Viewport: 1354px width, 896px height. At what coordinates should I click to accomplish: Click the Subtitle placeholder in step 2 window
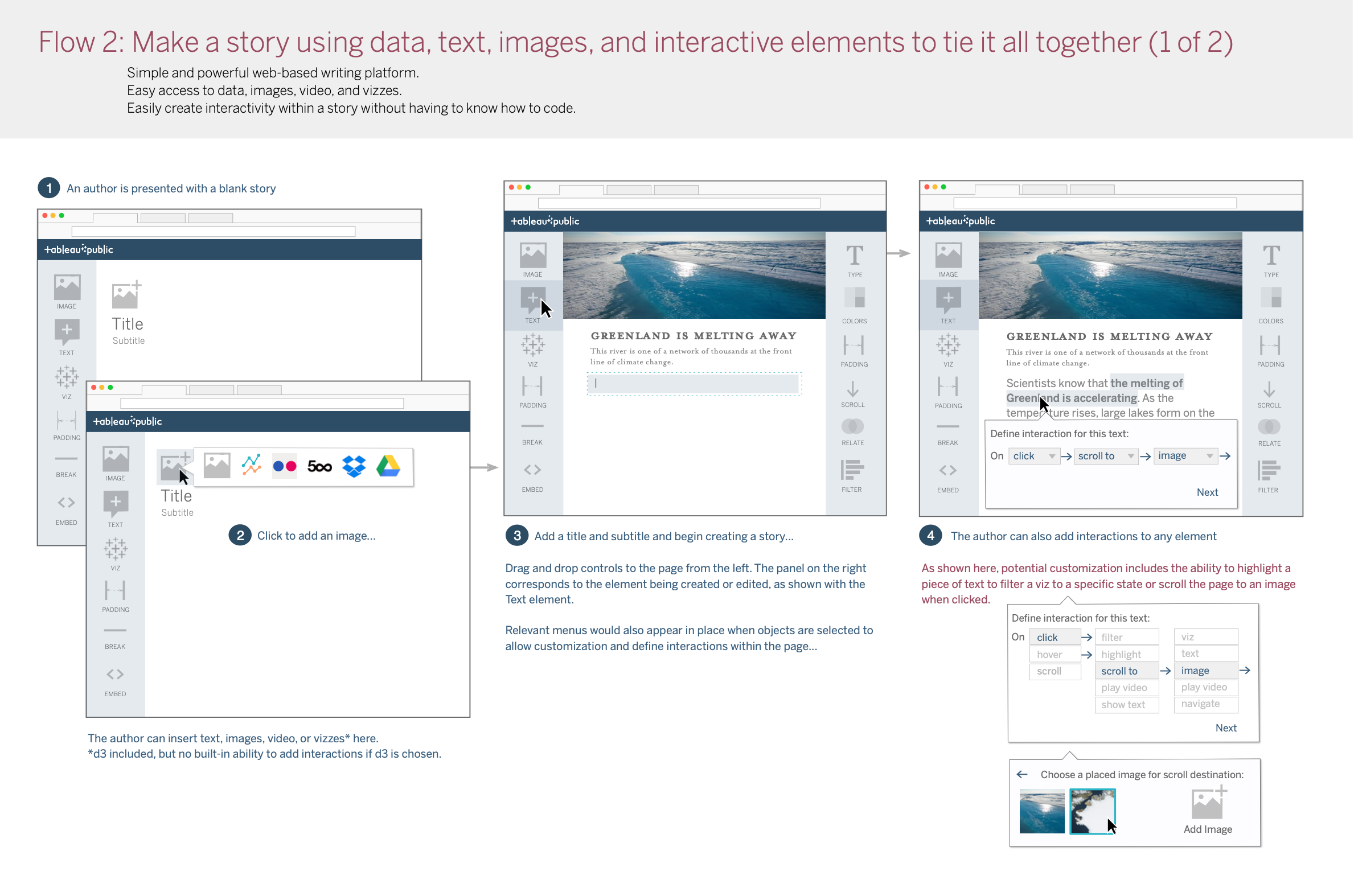click(177, 513)
